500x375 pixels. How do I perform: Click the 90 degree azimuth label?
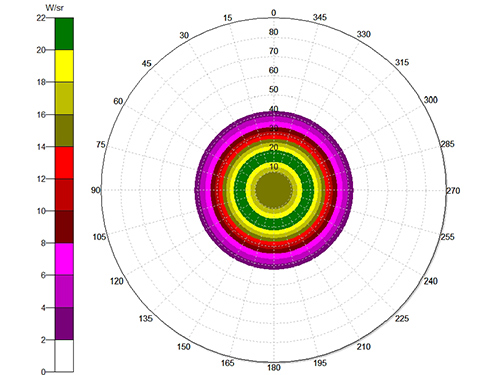click(95, 190)
